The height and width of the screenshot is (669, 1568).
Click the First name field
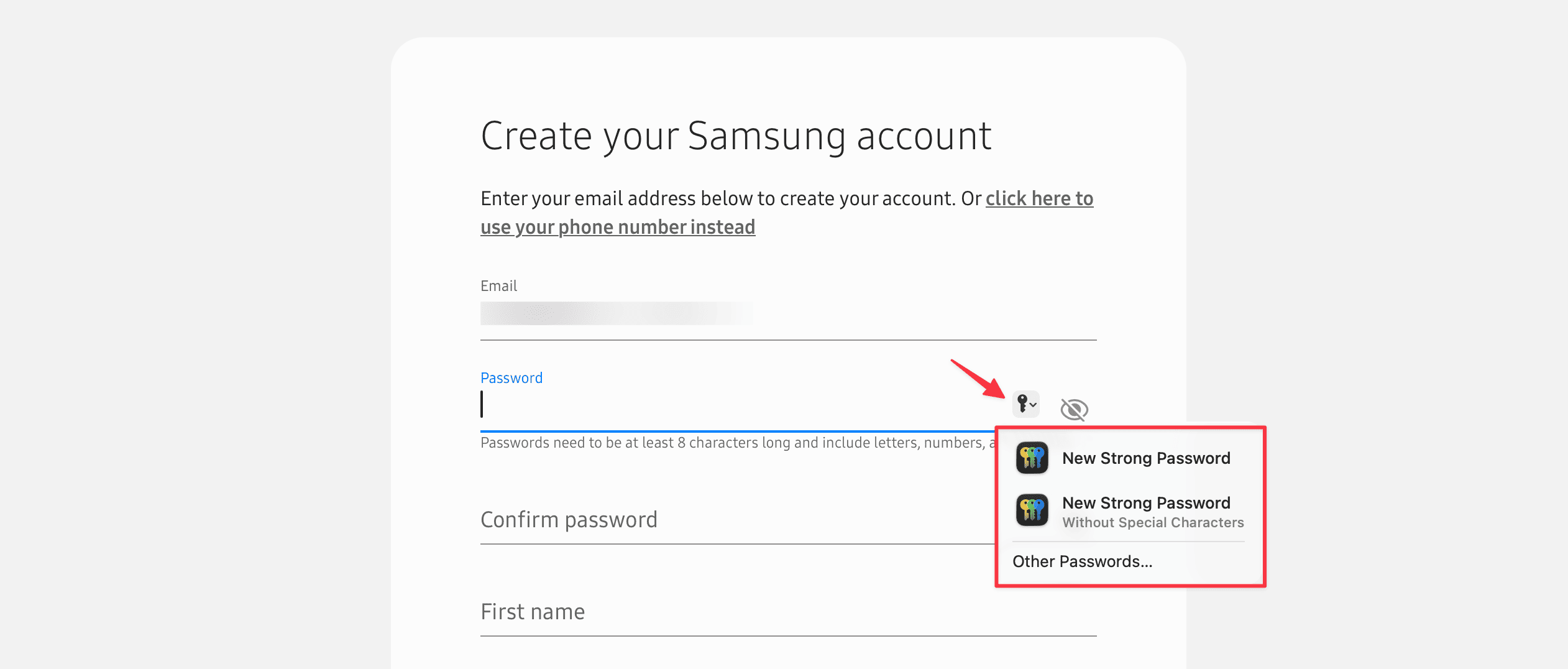787,612
